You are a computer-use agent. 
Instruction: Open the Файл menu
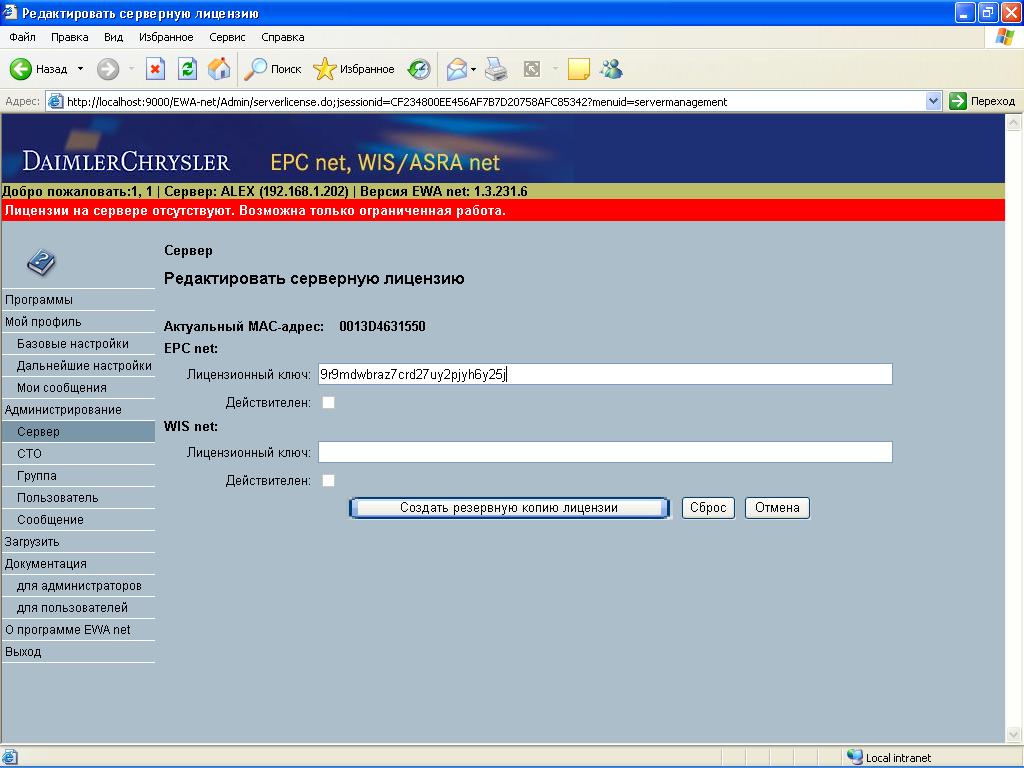(22, 37)
